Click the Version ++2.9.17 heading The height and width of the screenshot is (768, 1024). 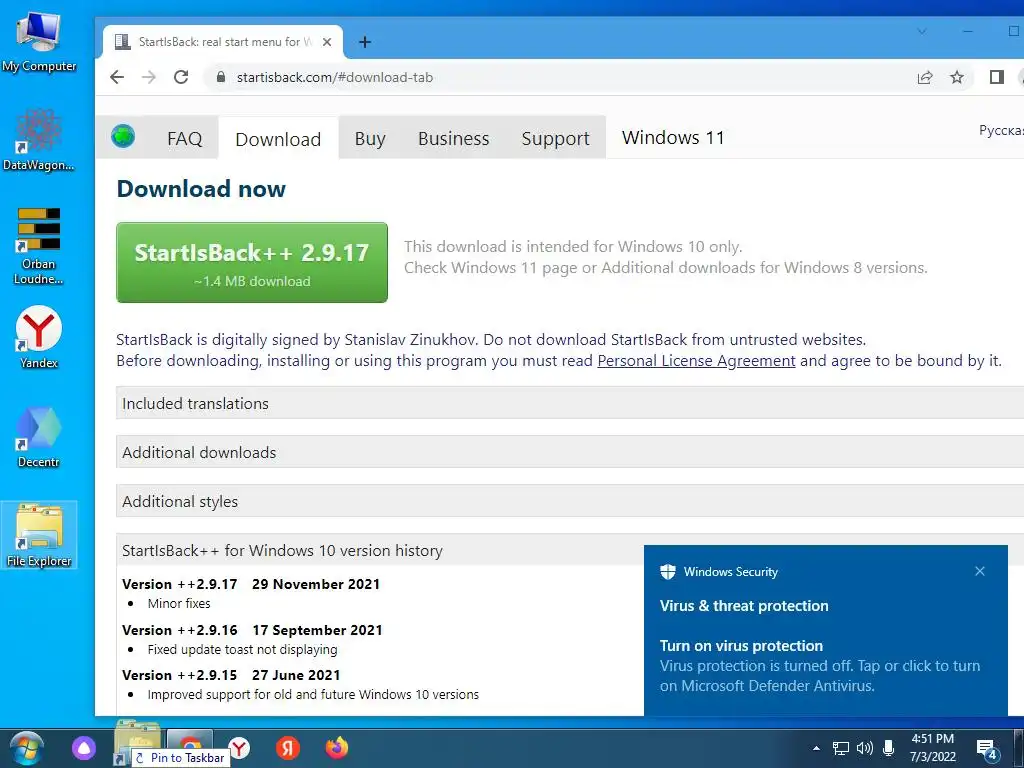[x=180, y=584]
